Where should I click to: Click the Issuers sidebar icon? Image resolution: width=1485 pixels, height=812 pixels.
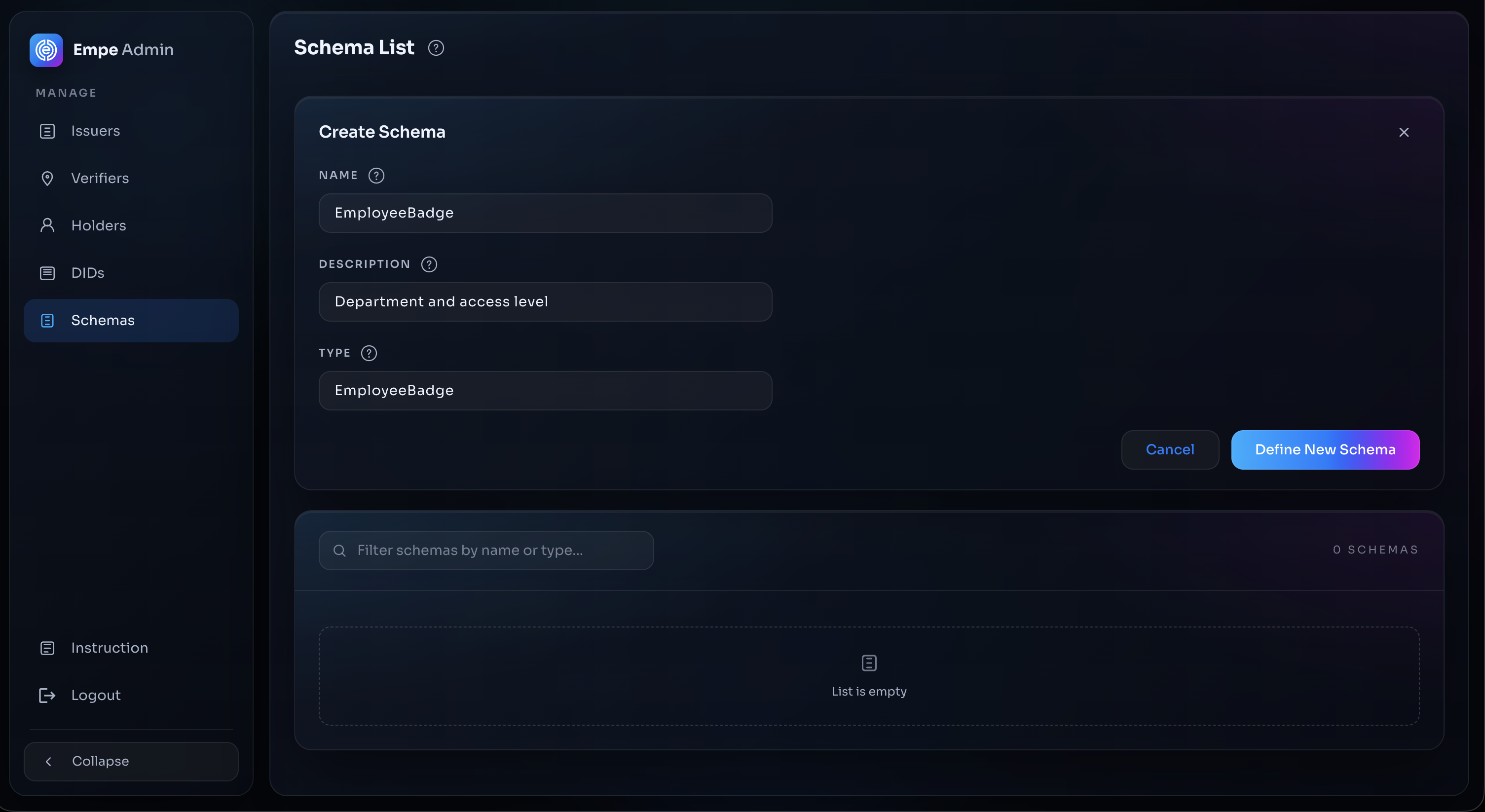(47, 131)
